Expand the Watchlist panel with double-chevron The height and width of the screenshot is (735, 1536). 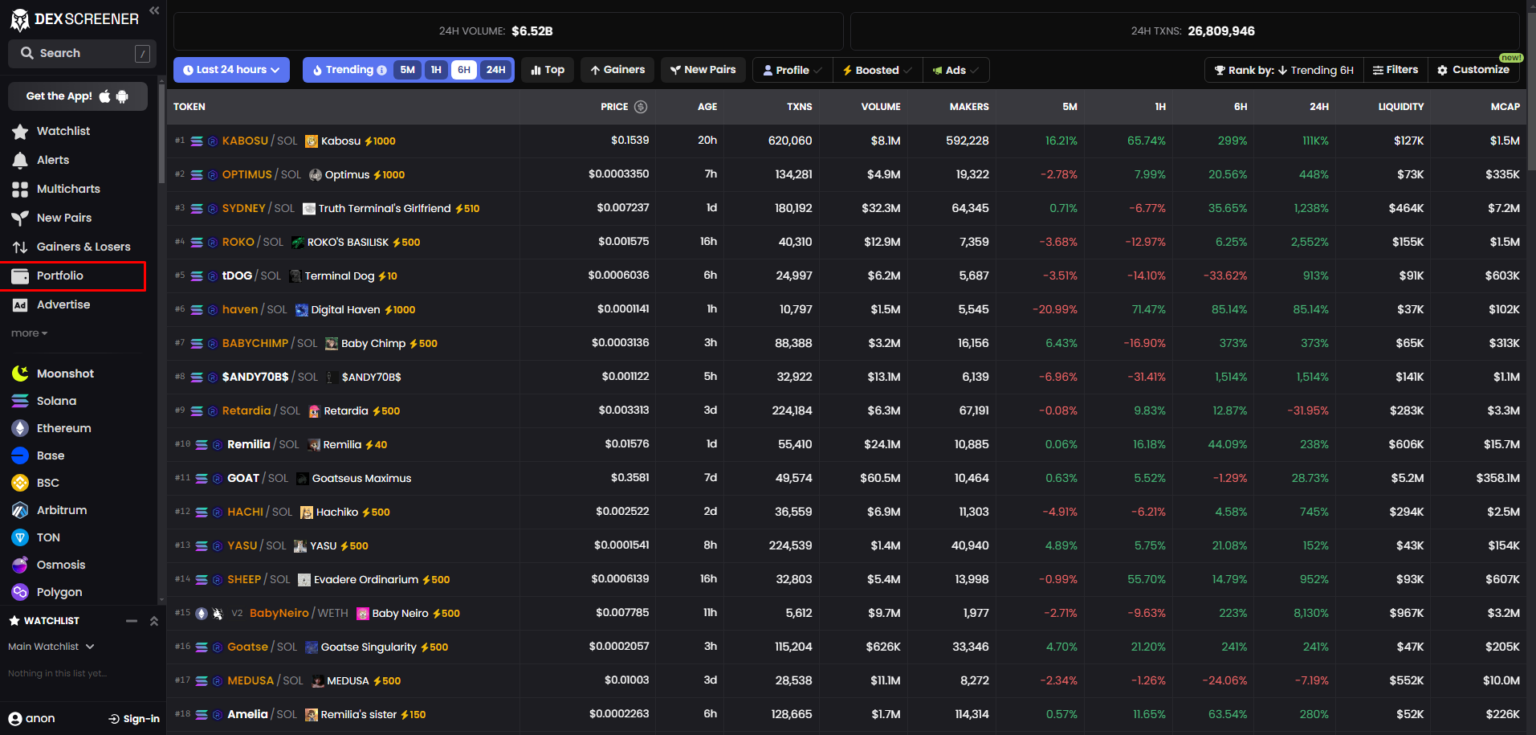pos(154,621)
